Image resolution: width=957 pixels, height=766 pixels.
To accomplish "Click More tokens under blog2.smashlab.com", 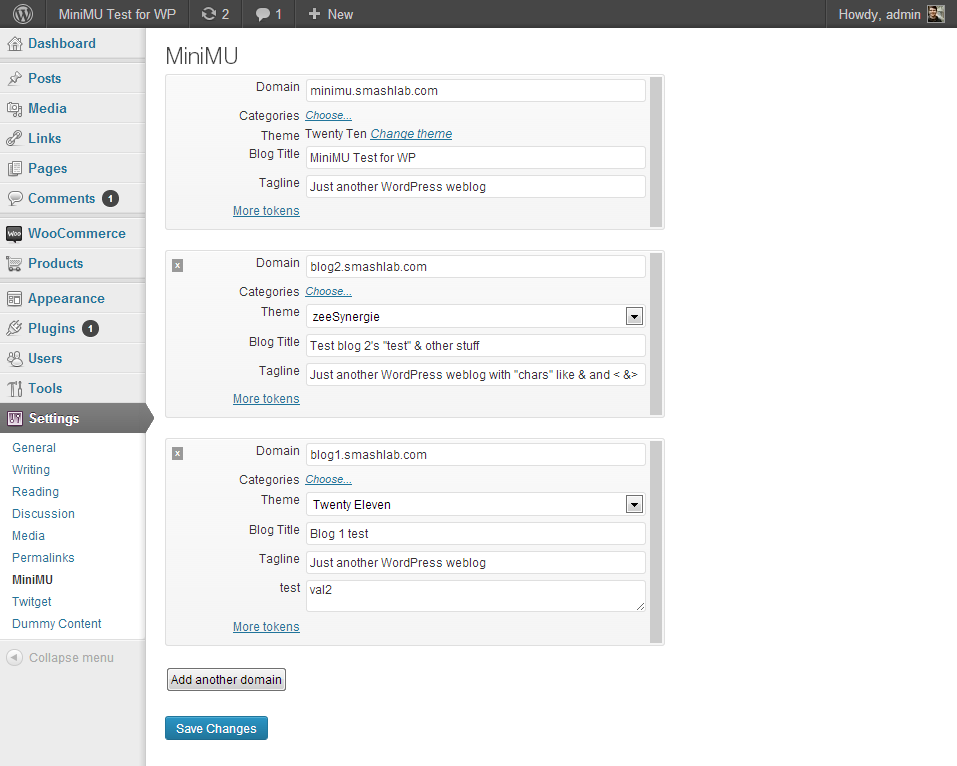I will [x=266, y=399].
